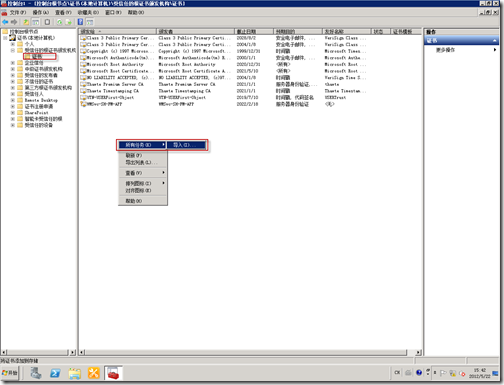The width and height of the screenshot is (504, 385).
Task: Click the Up one level toolbar icon
Action: (x=26, y=22)
